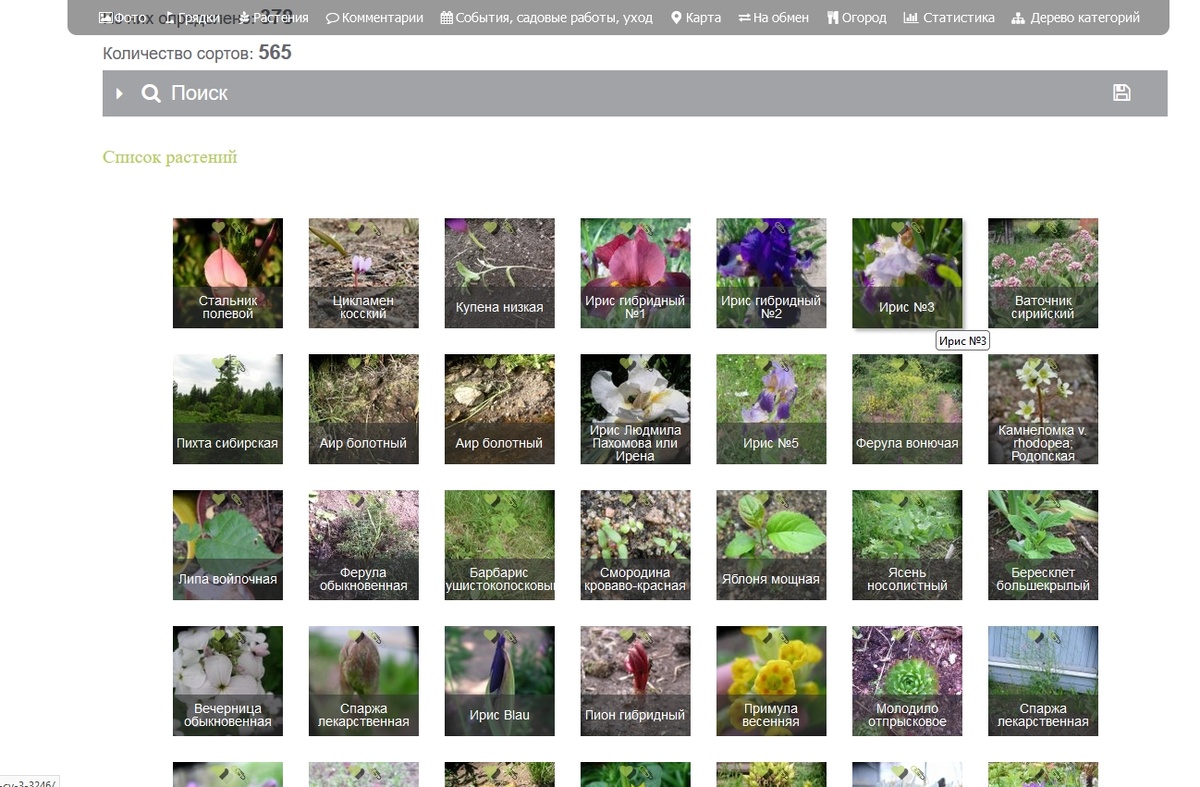Viewport: 1200px width, 787px height.
Task: Toggle favorite heart on Стальник полевой
Action: tap(218, 227)
